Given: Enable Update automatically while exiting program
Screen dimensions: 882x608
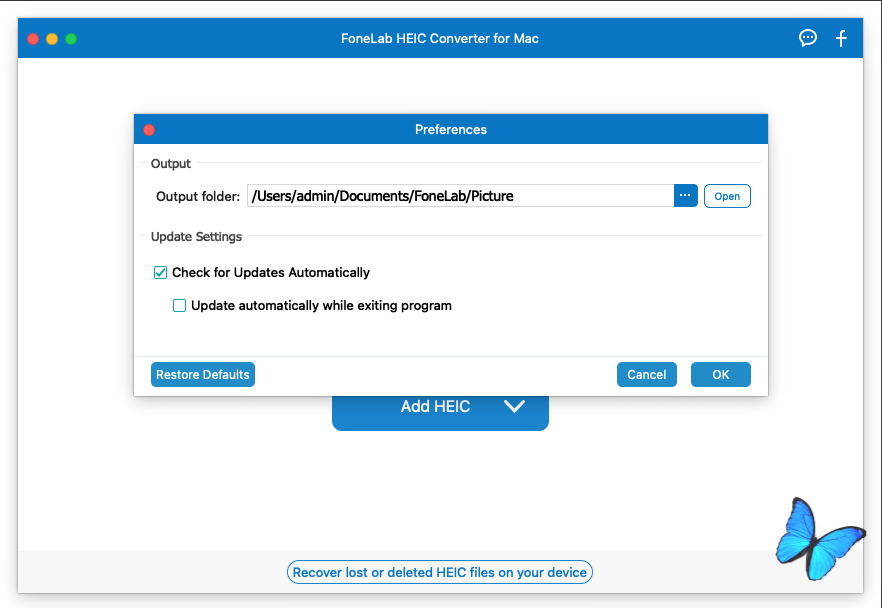Looking at the screenshot, I should pyautogui.click(x=180, y=306).
